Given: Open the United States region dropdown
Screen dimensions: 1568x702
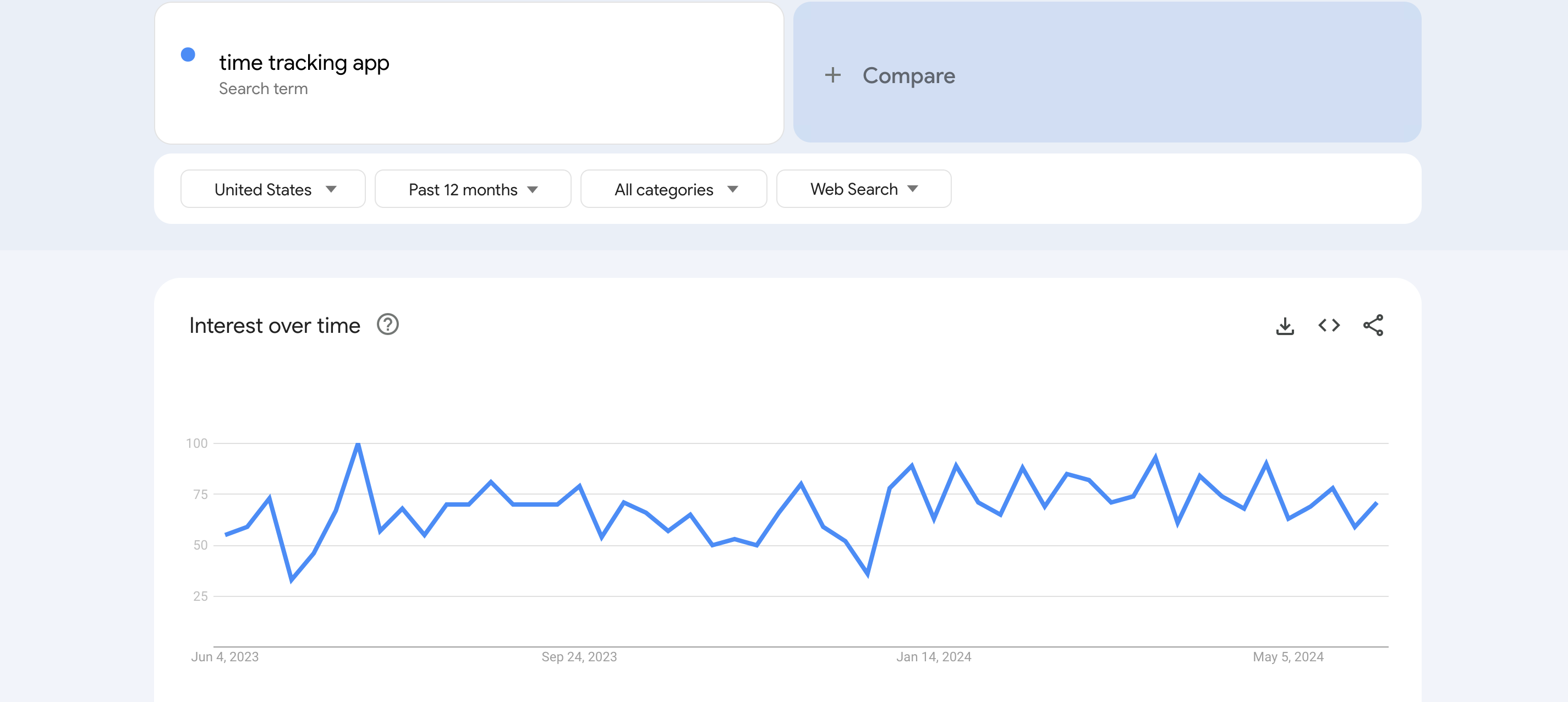Looking at the screenshot, I should 273,189.
